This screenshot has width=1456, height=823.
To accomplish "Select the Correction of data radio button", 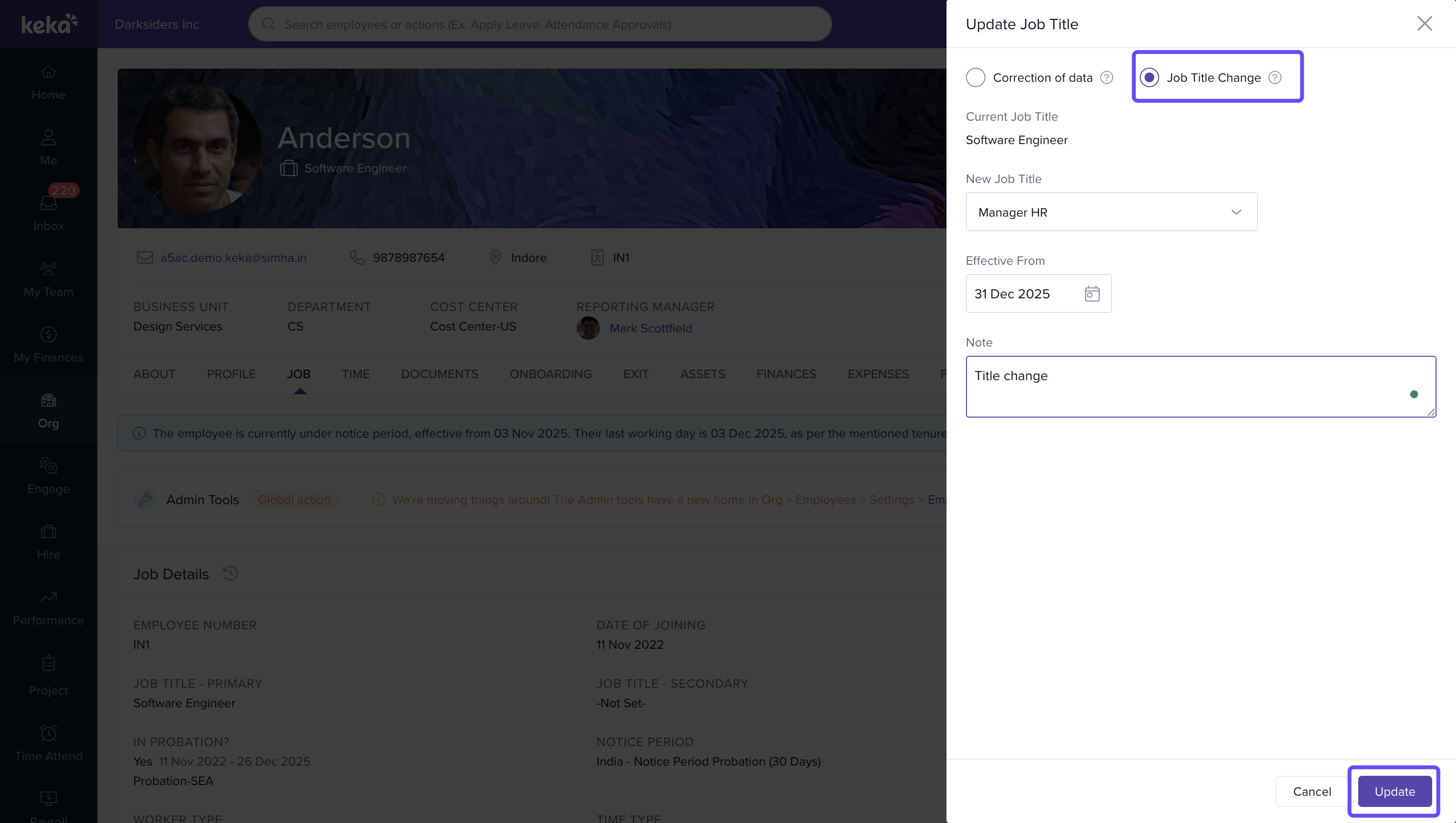I will tap(976, 77).
